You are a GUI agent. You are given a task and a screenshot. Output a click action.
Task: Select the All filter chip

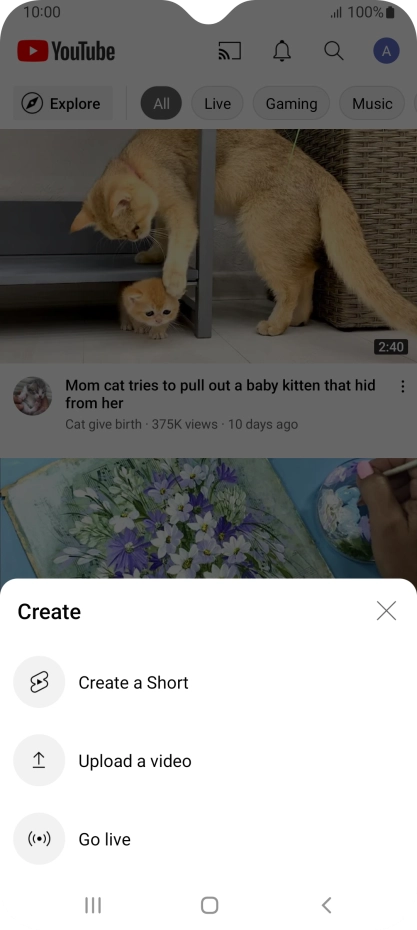pos(161,104)
